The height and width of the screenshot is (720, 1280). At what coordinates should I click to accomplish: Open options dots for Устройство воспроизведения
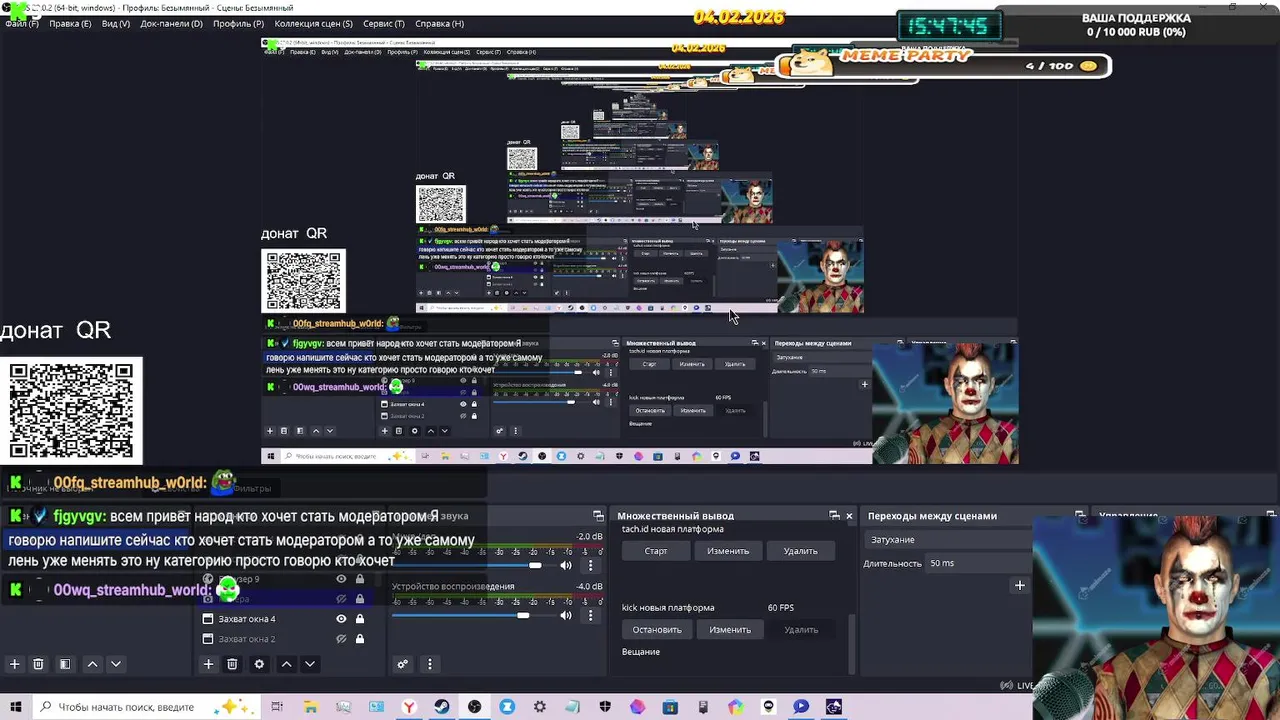[590, 615]
